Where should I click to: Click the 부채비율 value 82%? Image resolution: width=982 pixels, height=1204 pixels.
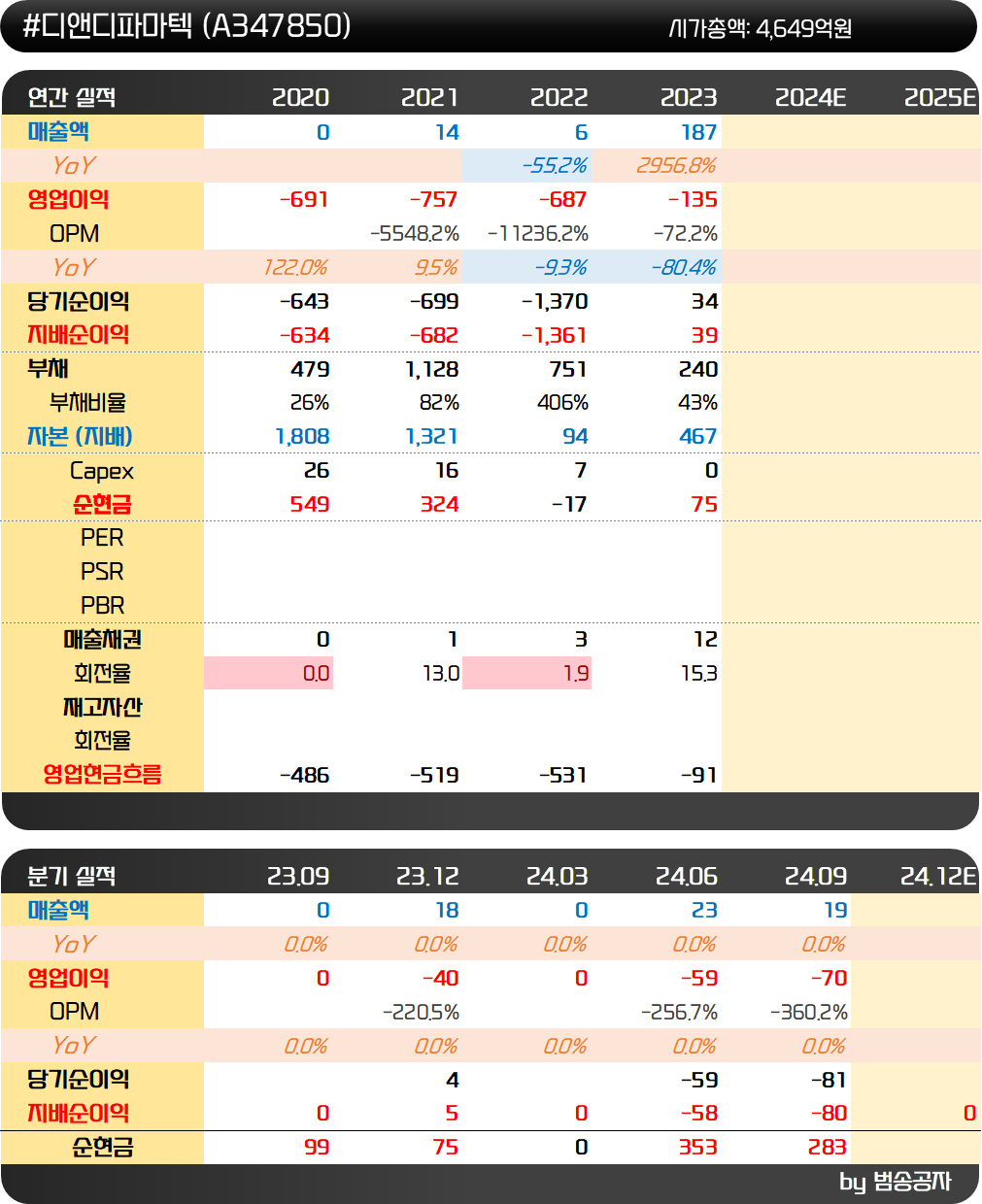(x=439, y=403)
